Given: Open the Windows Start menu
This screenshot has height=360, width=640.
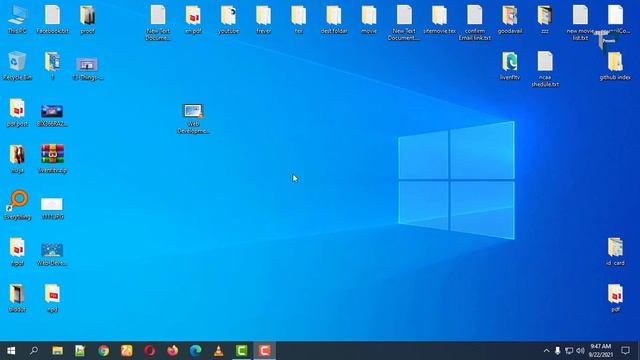Looking at the screenshot, I should click(11, 351).
